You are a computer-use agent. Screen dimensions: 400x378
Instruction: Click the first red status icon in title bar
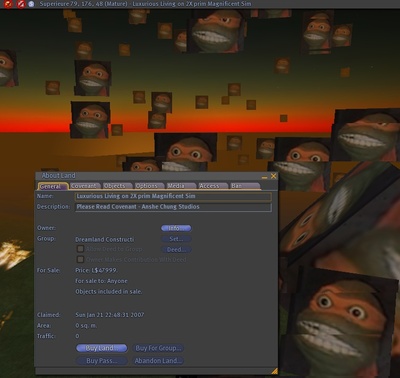8,4
